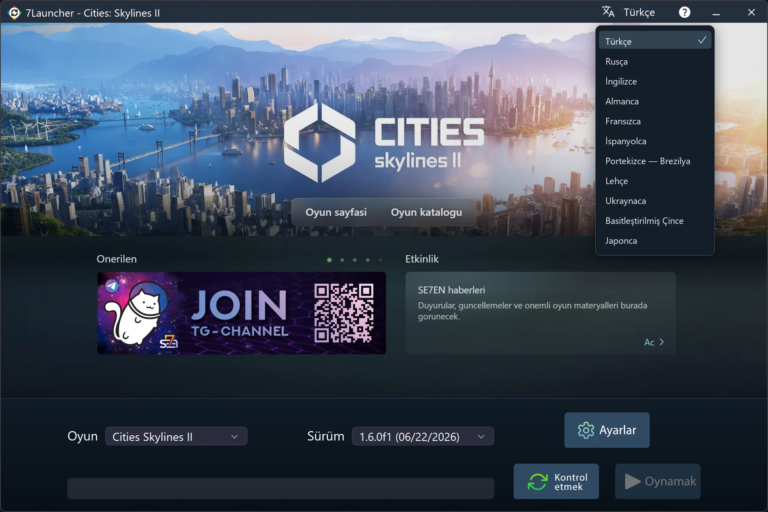The image size is (768, 512).
Task: Click the Telegram icon on the banner
Action: coord(112,286)
